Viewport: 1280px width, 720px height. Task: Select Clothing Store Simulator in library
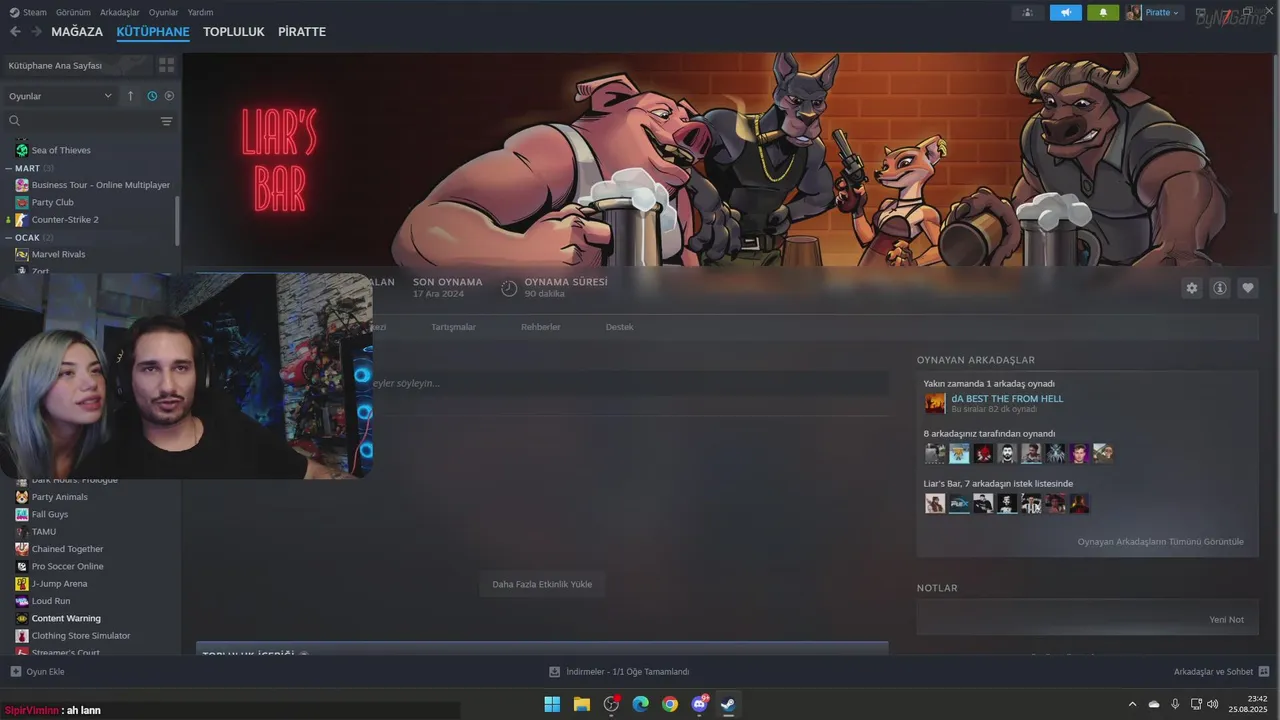pos(81,635)
